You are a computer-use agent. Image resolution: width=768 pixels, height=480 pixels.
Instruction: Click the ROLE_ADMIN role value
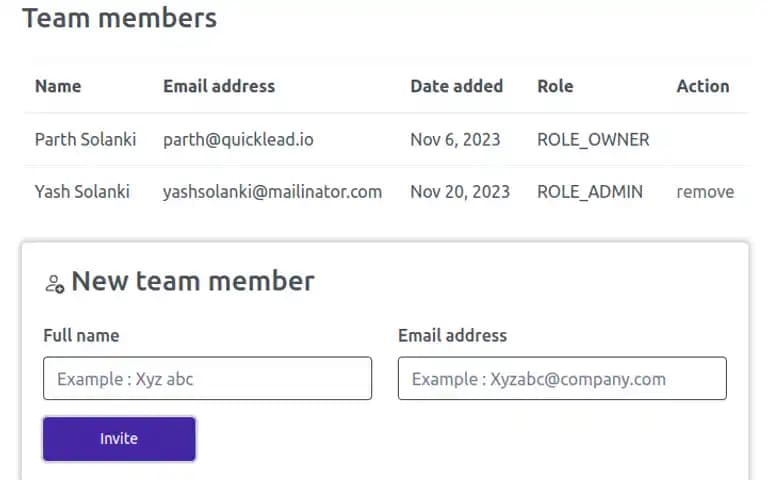coord(590,192)
